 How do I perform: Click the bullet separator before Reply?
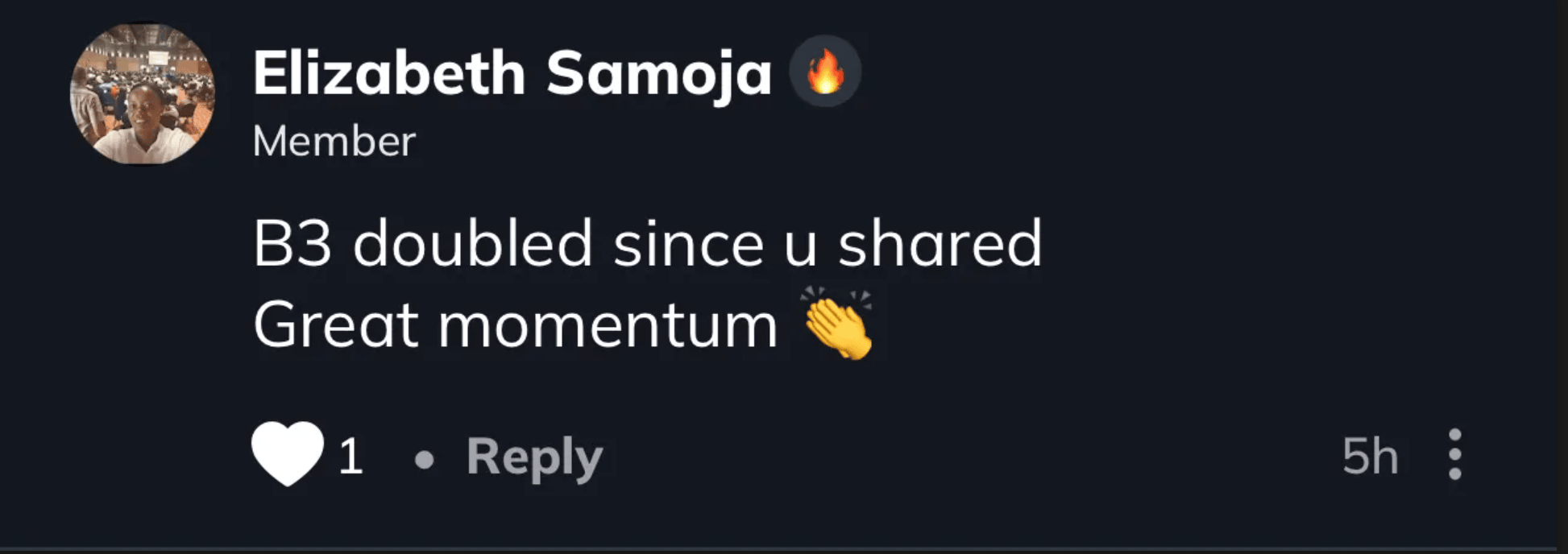(424, 459)
